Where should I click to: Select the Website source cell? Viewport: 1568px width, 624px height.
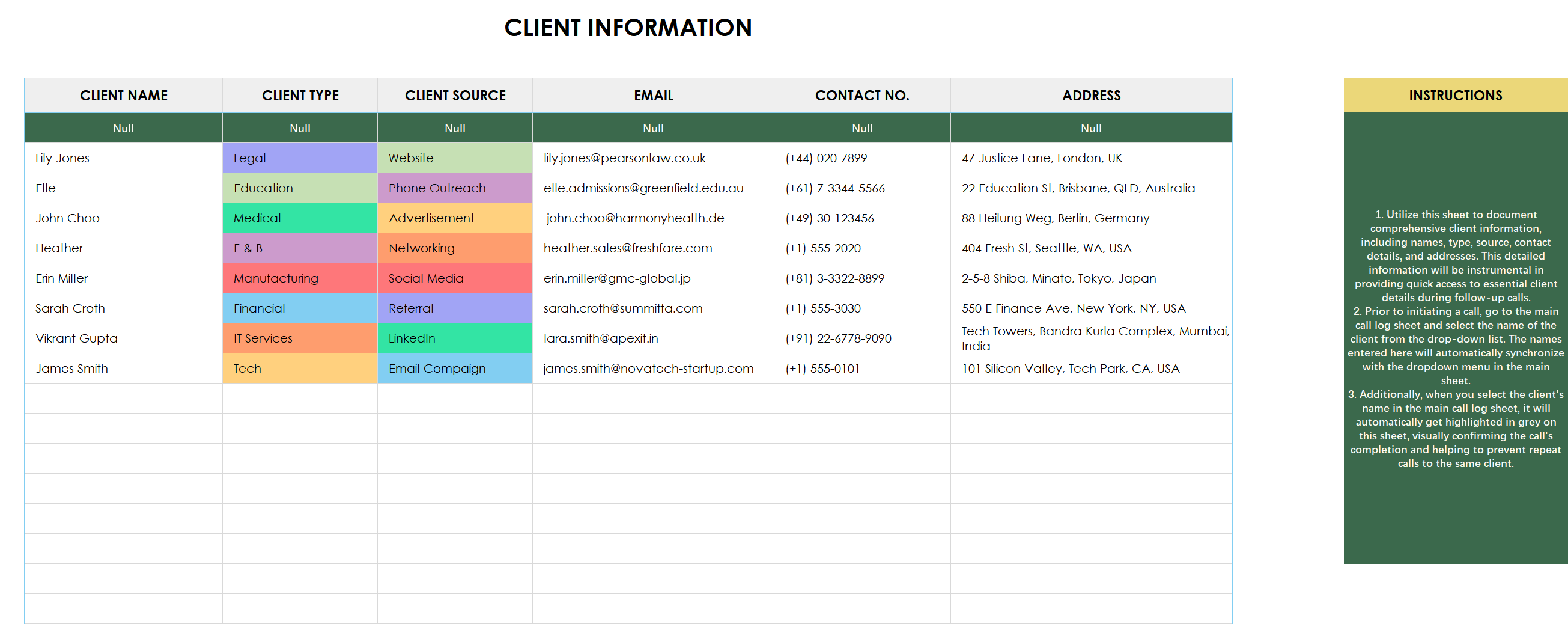(455, 159)
